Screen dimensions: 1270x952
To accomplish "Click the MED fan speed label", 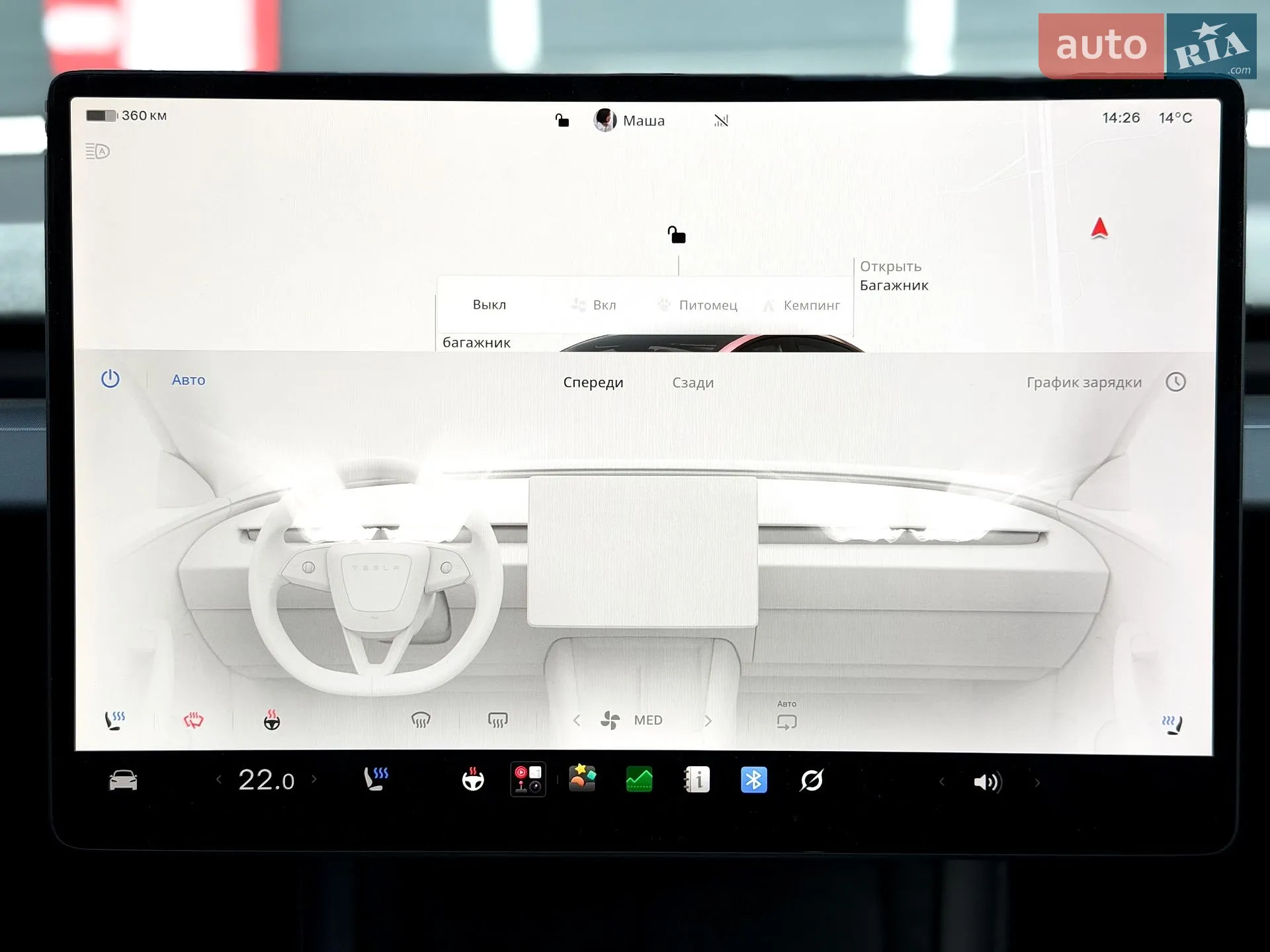I will tap(648, 720).
